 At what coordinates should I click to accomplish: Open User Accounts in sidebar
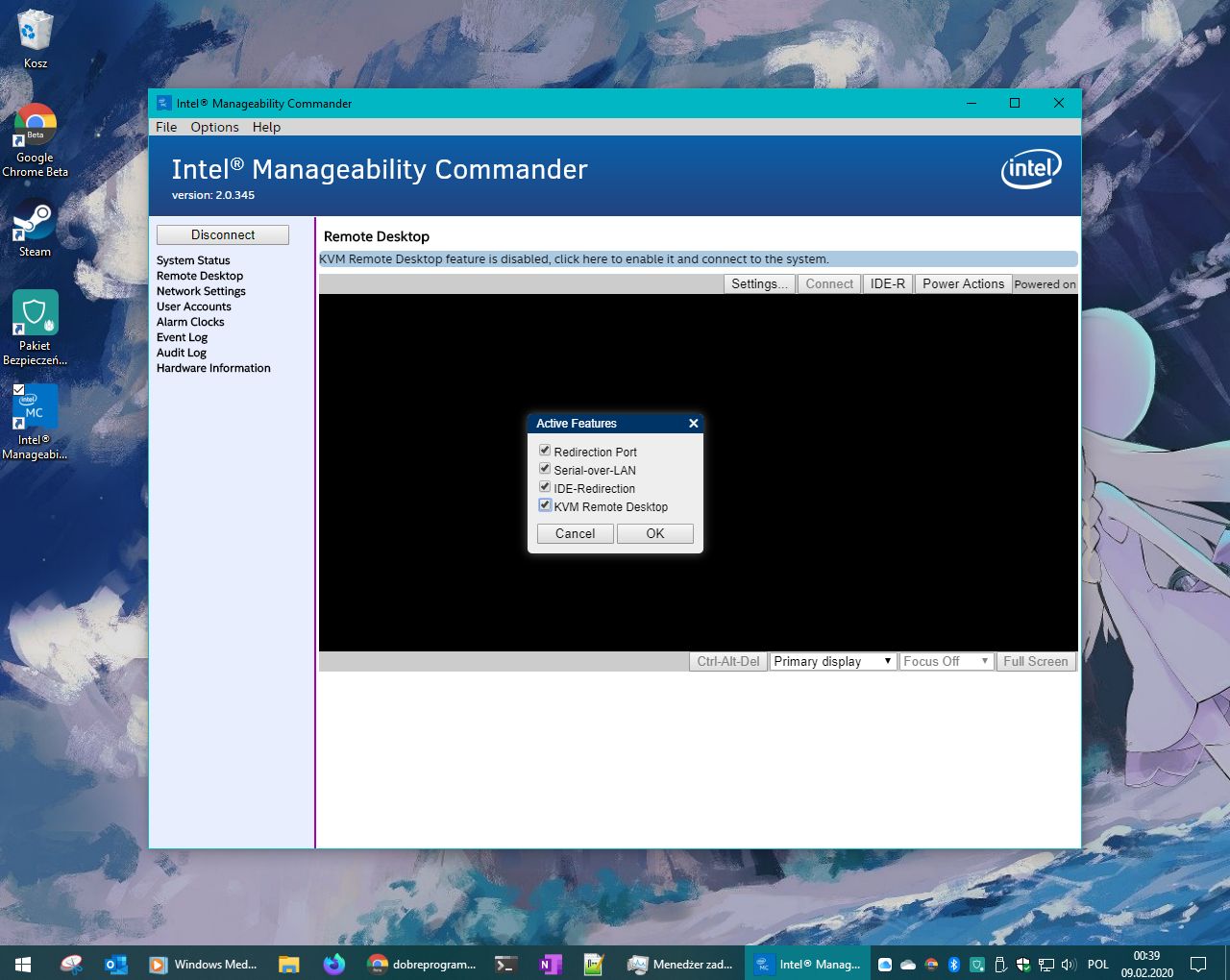click(194, 306)
